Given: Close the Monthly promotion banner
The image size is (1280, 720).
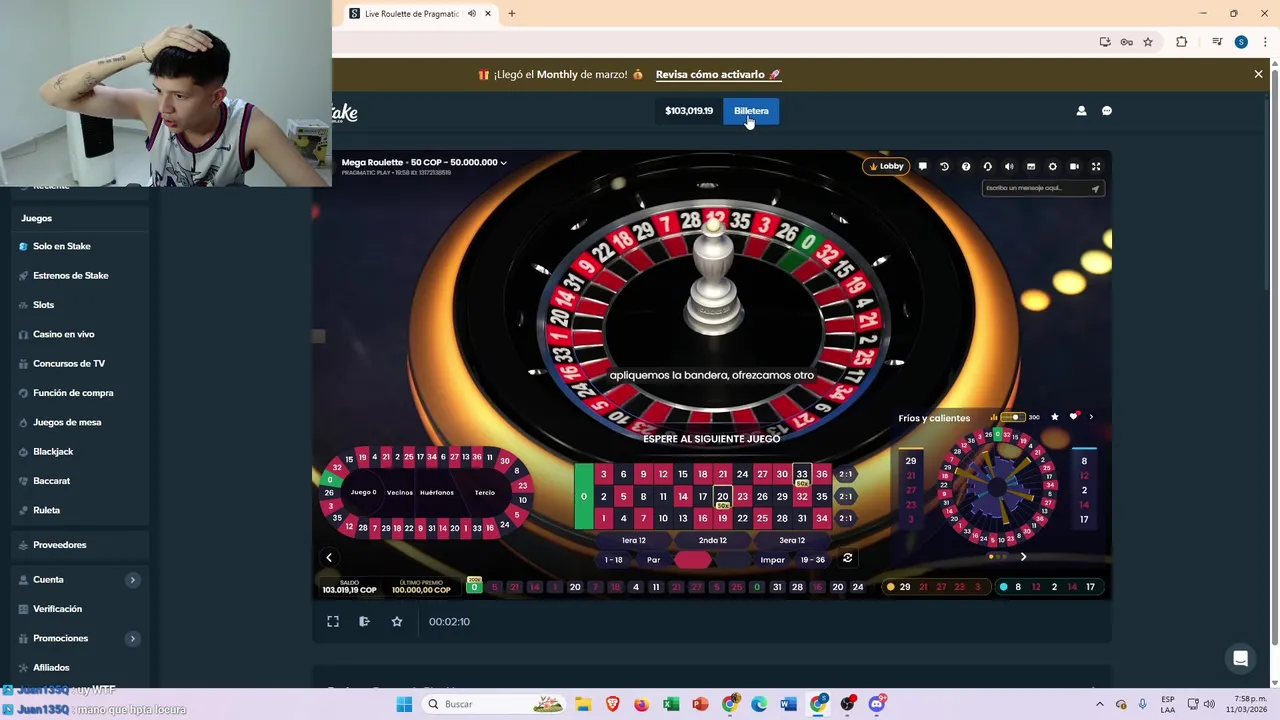Looking at the screenshot, I should click(1259, 74).
